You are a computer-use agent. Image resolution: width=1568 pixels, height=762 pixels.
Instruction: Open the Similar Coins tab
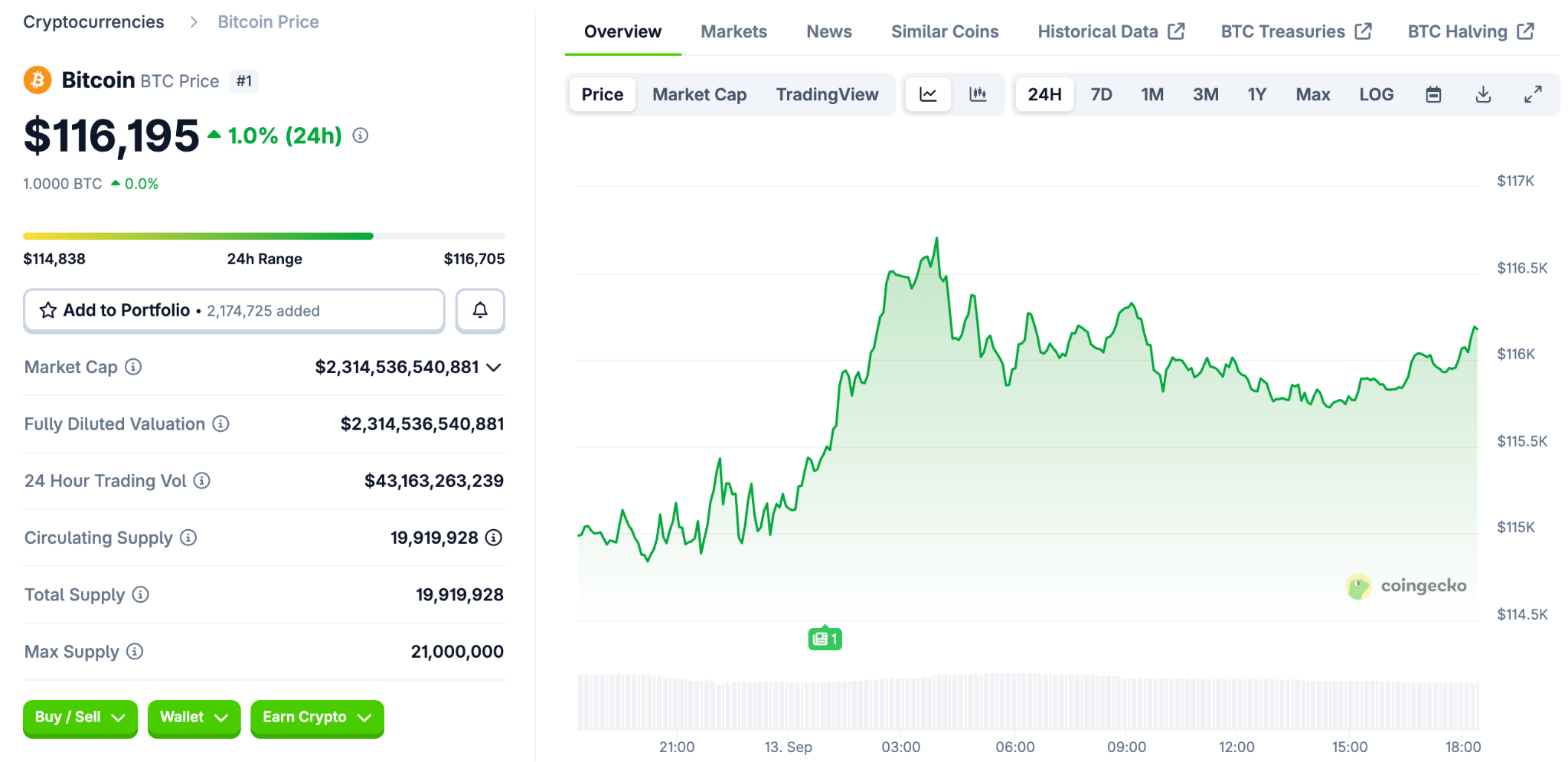tap(945, 31)
